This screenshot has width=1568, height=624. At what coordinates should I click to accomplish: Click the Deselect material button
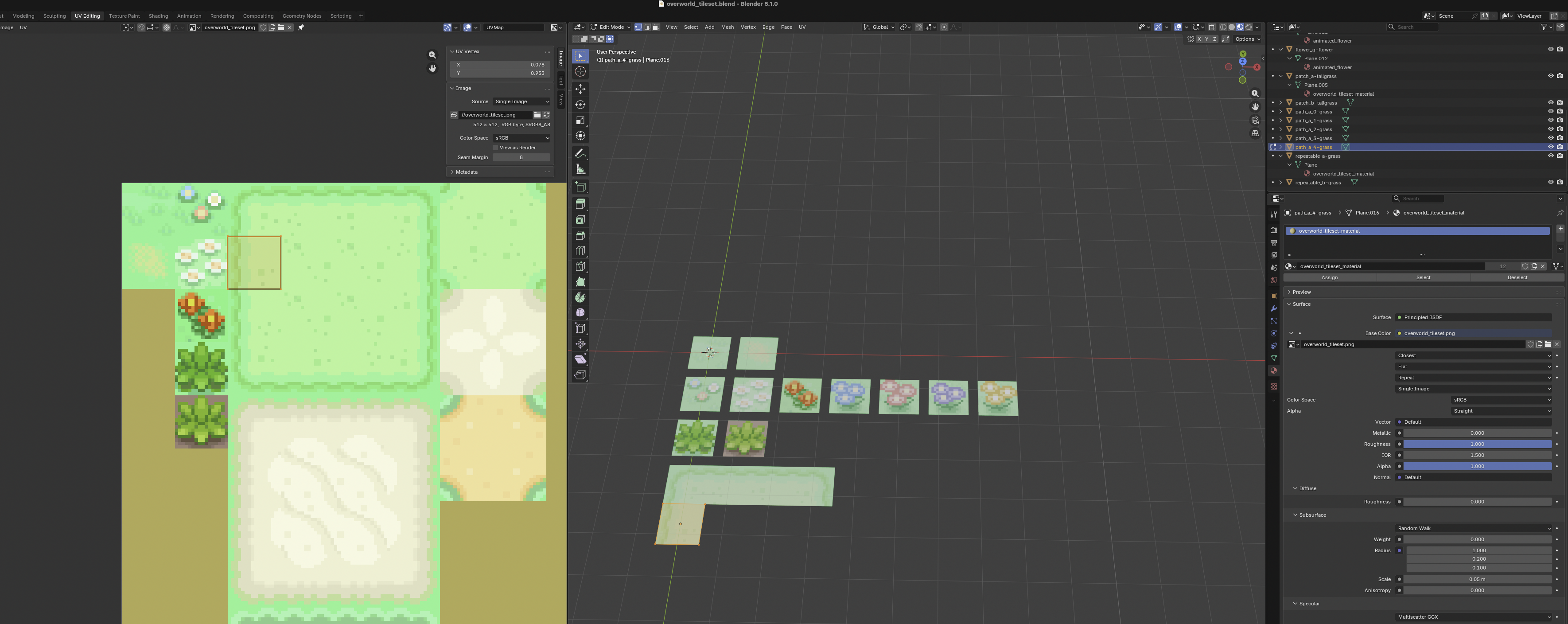[x=1517, y=277]
